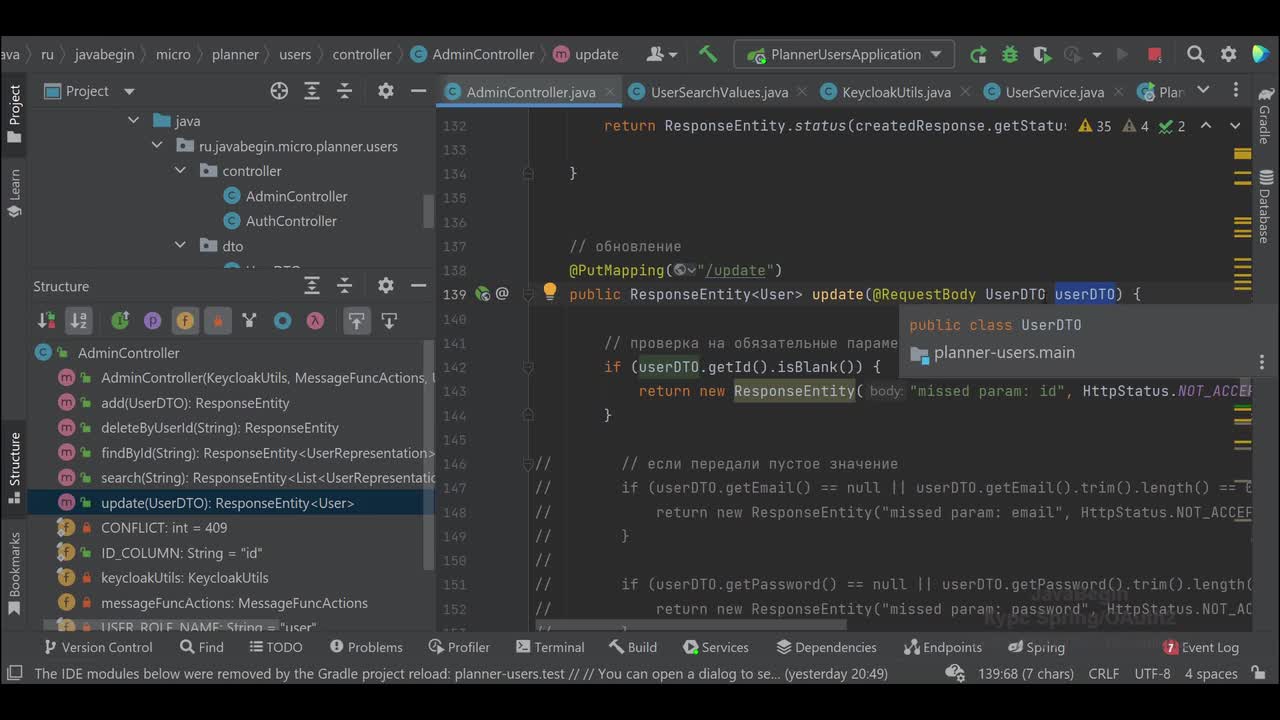This screenshot has height=720, width=1280.
Task: Toggle Show Properties in Structure panel
Action: tap(152, 321)
